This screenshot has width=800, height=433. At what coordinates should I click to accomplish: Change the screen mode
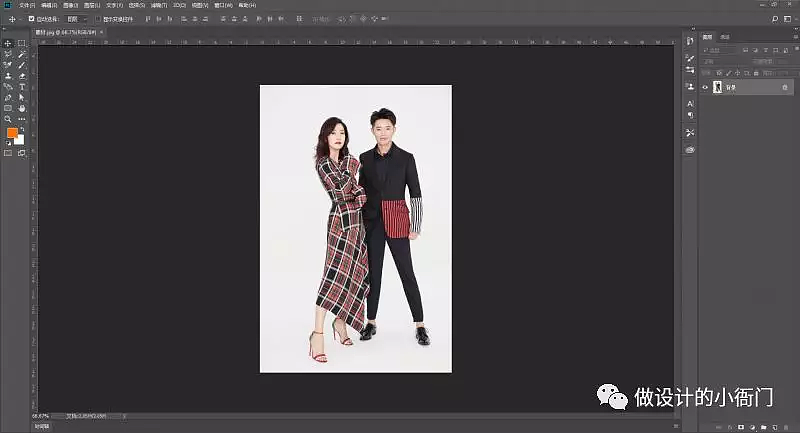(x=21, y=153)
